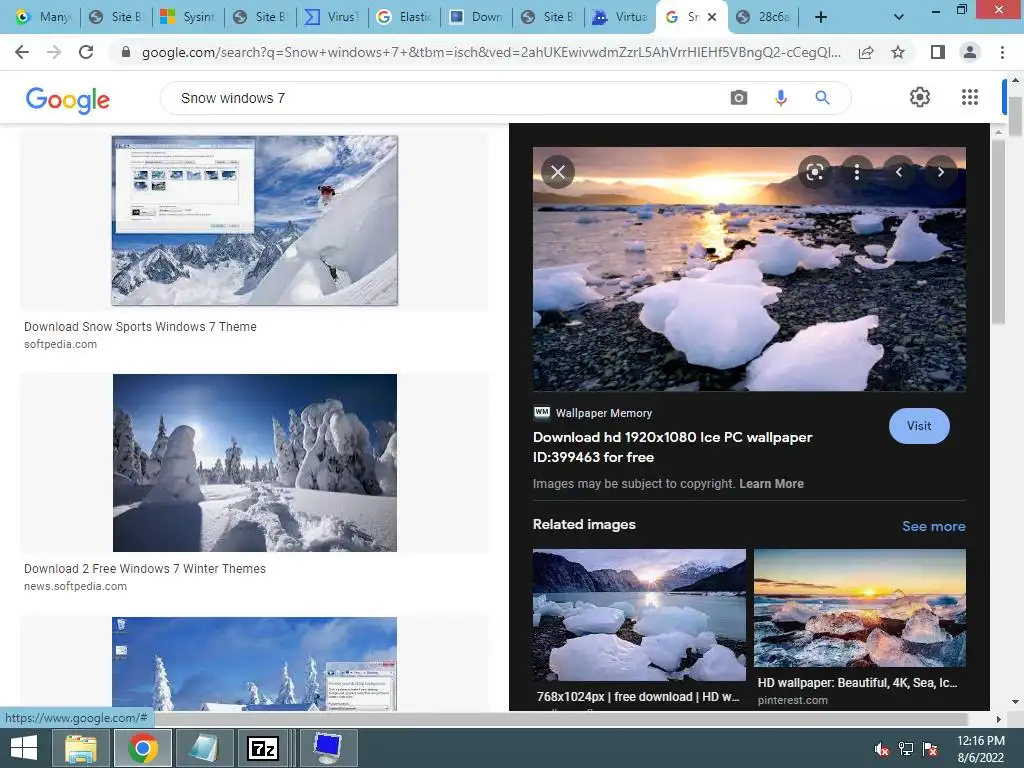Viewport: 1024px width, 768px height.
Task: Switch to the 28c6 tab
Action: point(763,17)
